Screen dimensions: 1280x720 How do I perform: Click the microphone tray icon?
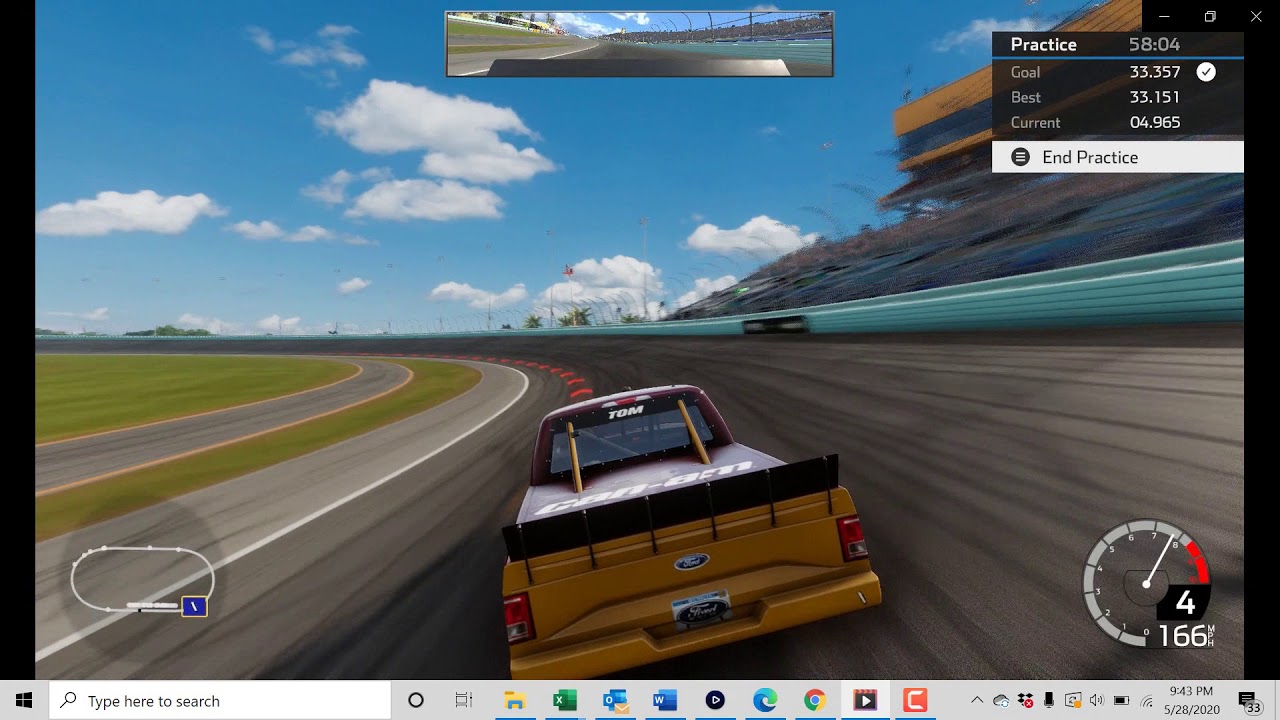point(1049,701)
